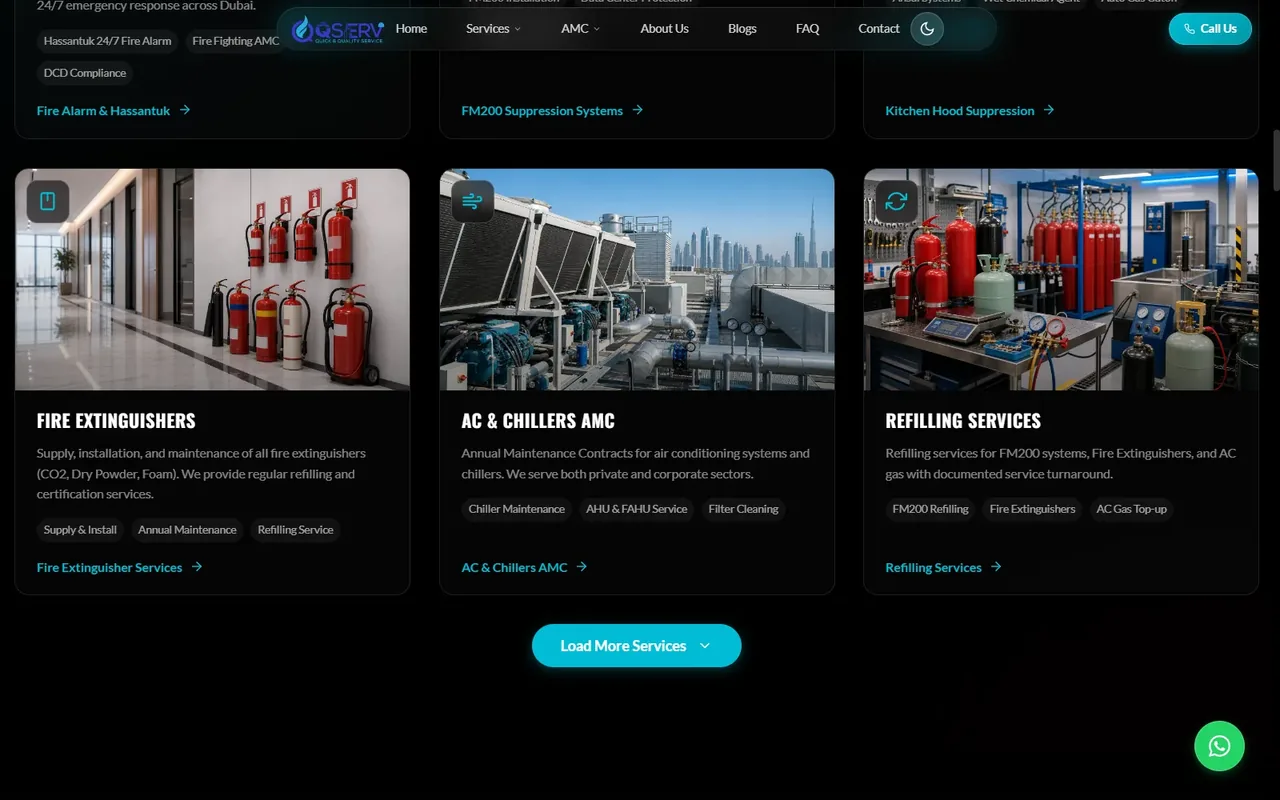1280x800 pixels.
Task: Click the Fire Extinguishers tag in Refilling card
Action: tap(1032, 509)
